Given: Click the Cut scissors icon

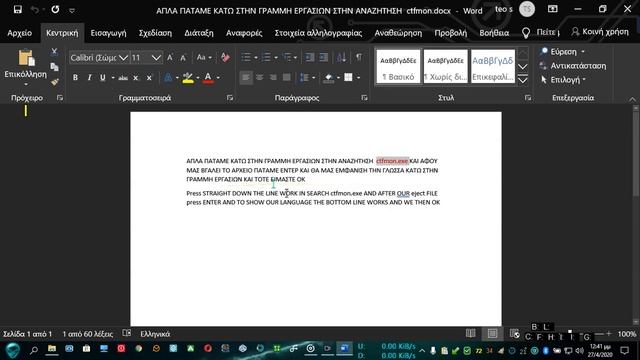Looking at the screenshot, I should point(54,52).
